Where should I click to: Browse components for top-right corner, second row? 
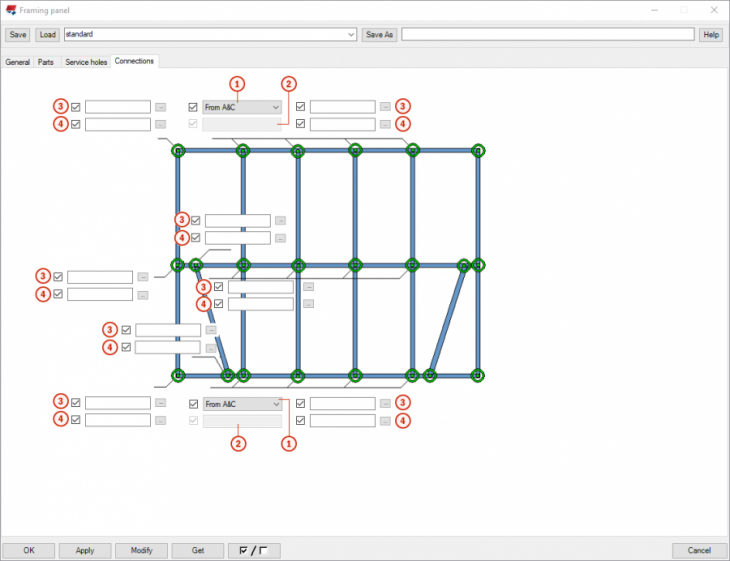coord(385,124)
